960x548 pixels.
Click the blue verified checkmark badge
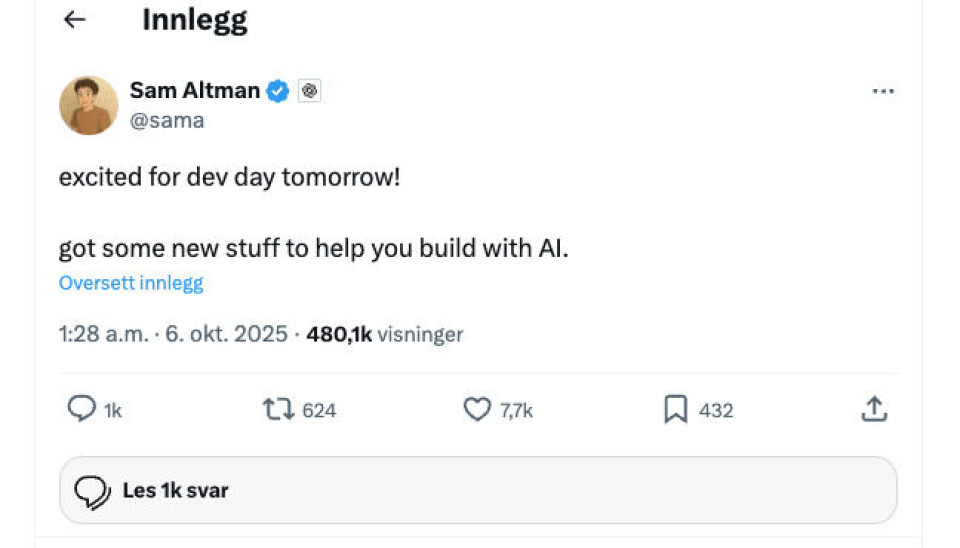point(278,91)
